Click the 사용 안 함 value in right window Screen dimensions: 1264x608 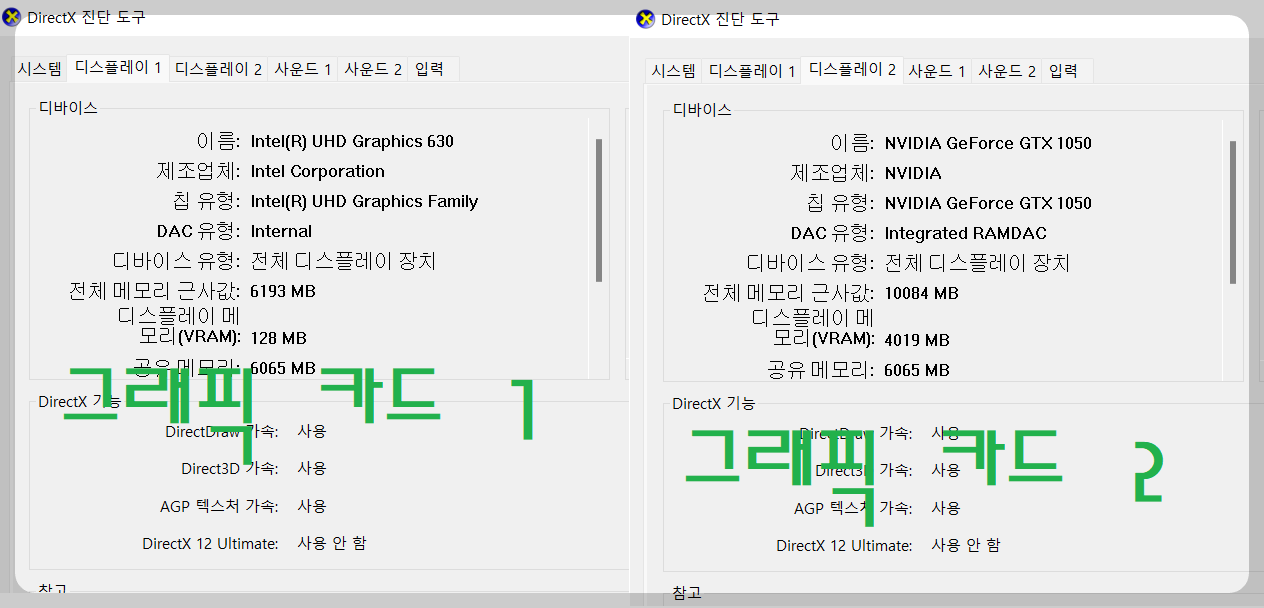[965, 545]
